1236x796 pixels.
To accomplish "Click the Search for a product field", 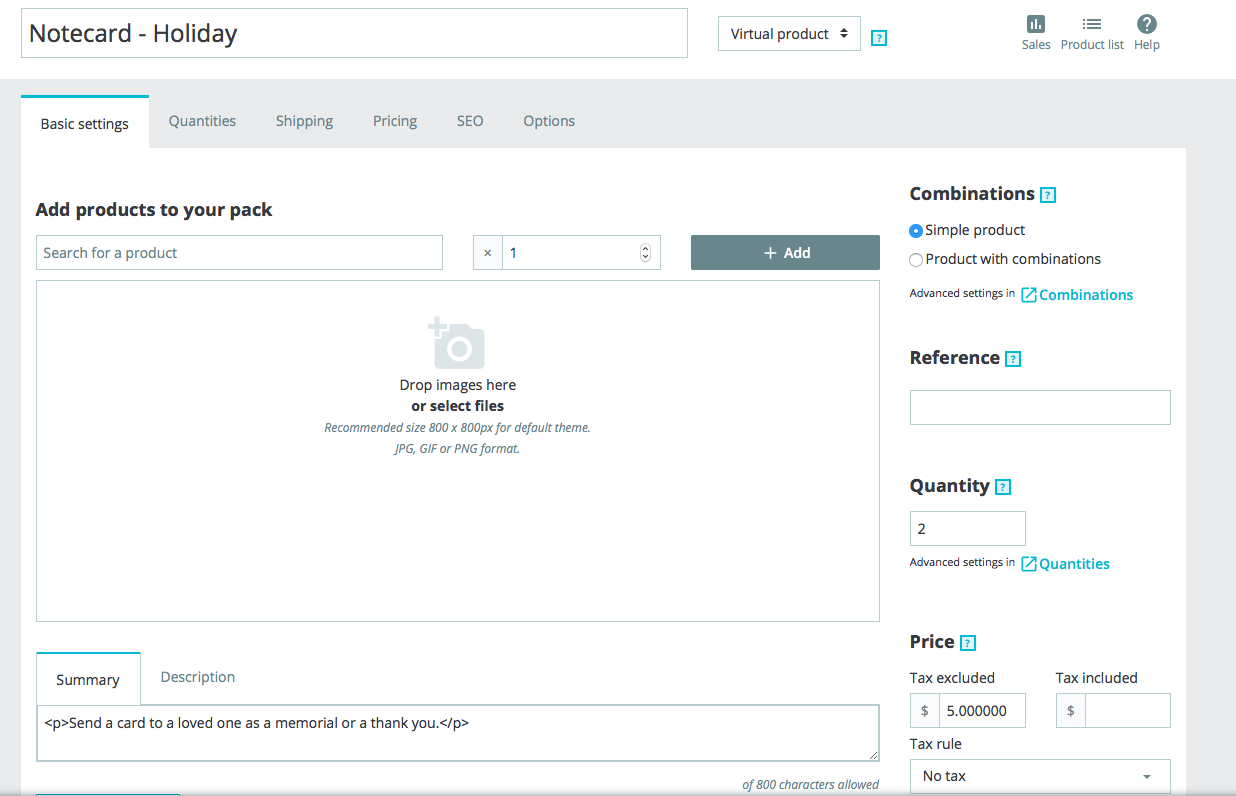I will [239, 253].
